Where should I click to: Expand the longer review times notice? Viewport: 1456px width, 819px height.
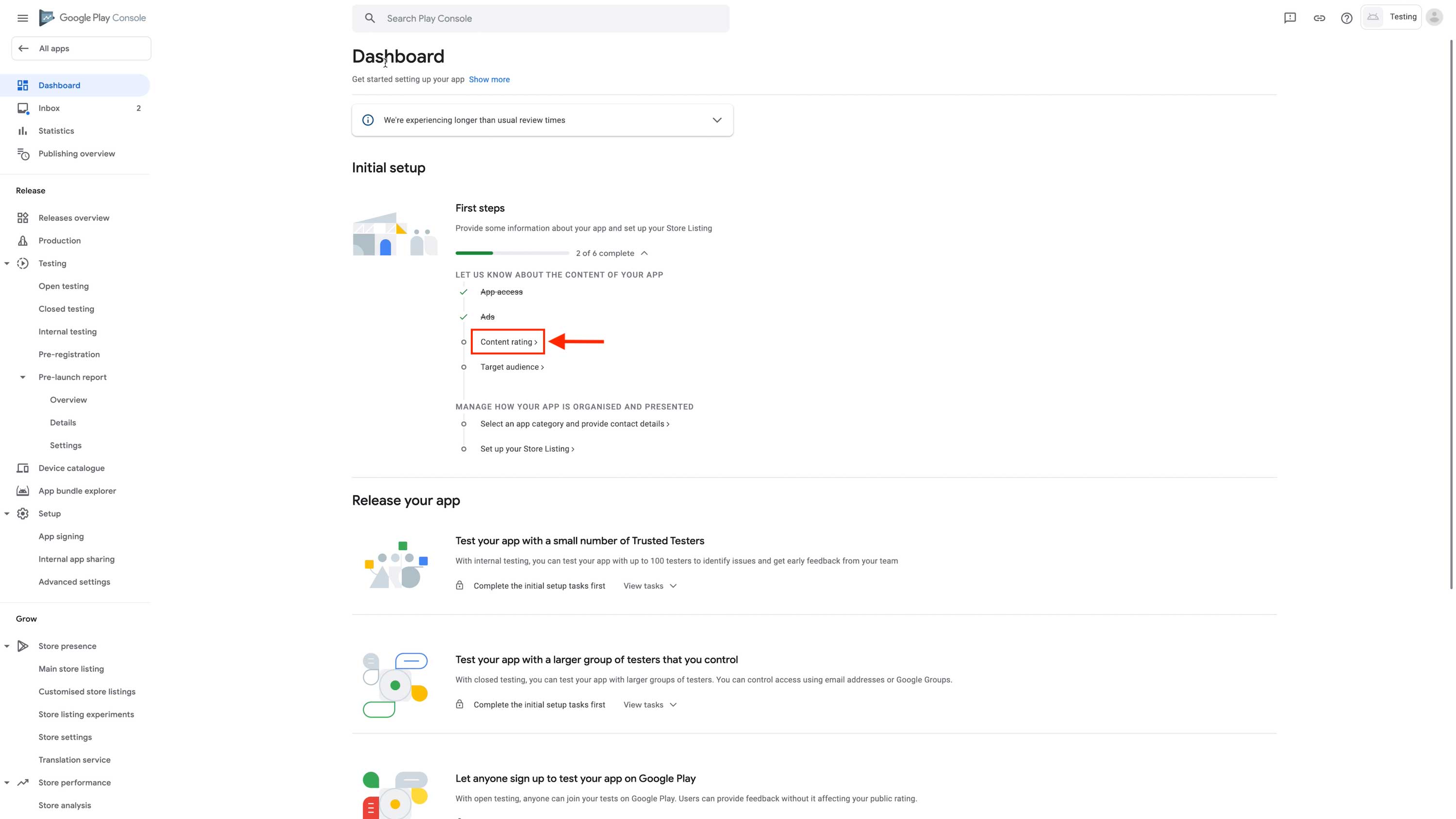click(717, 120)
